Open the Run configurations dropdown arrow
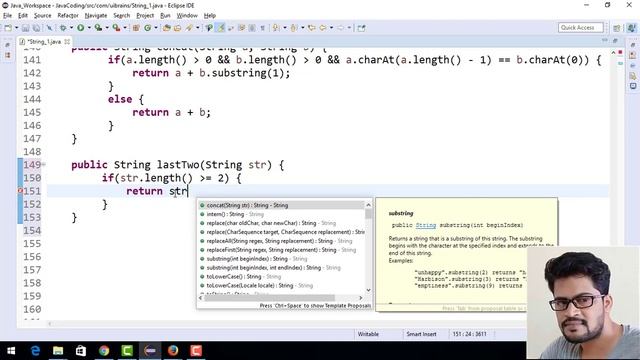Screen dimensions: 640x360 tap(89, 28)
